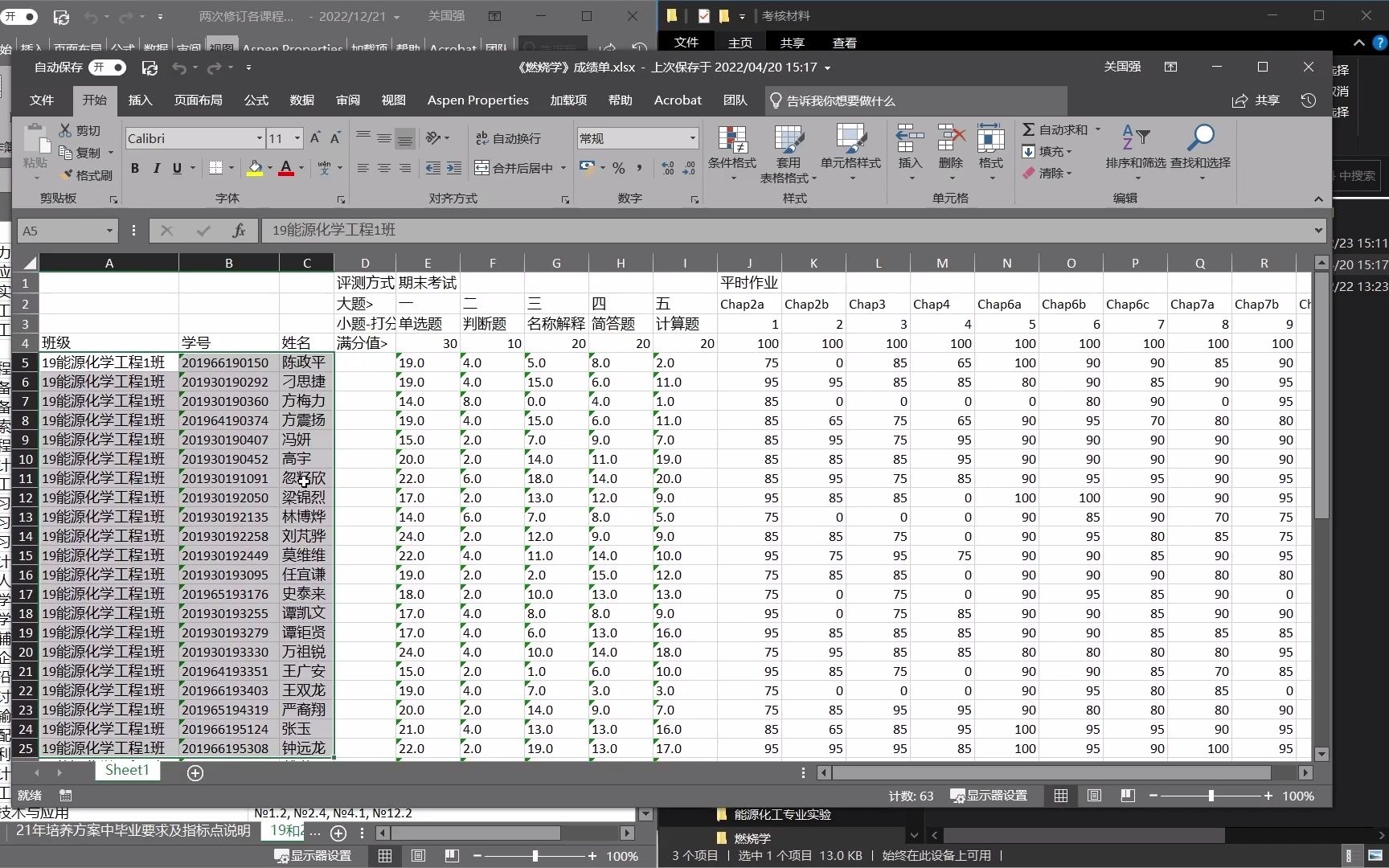
Task: Toggle Italic formatting
Action: pos(156,168)
